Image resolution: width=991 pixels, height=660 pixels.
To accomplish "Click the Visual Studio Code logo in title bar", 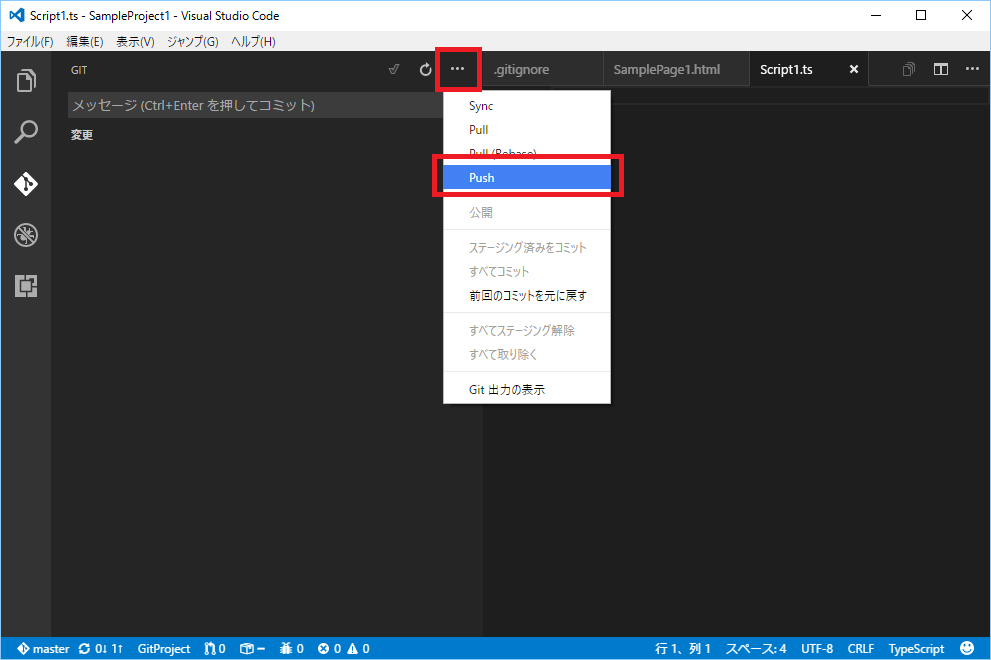I will [17, 15].
